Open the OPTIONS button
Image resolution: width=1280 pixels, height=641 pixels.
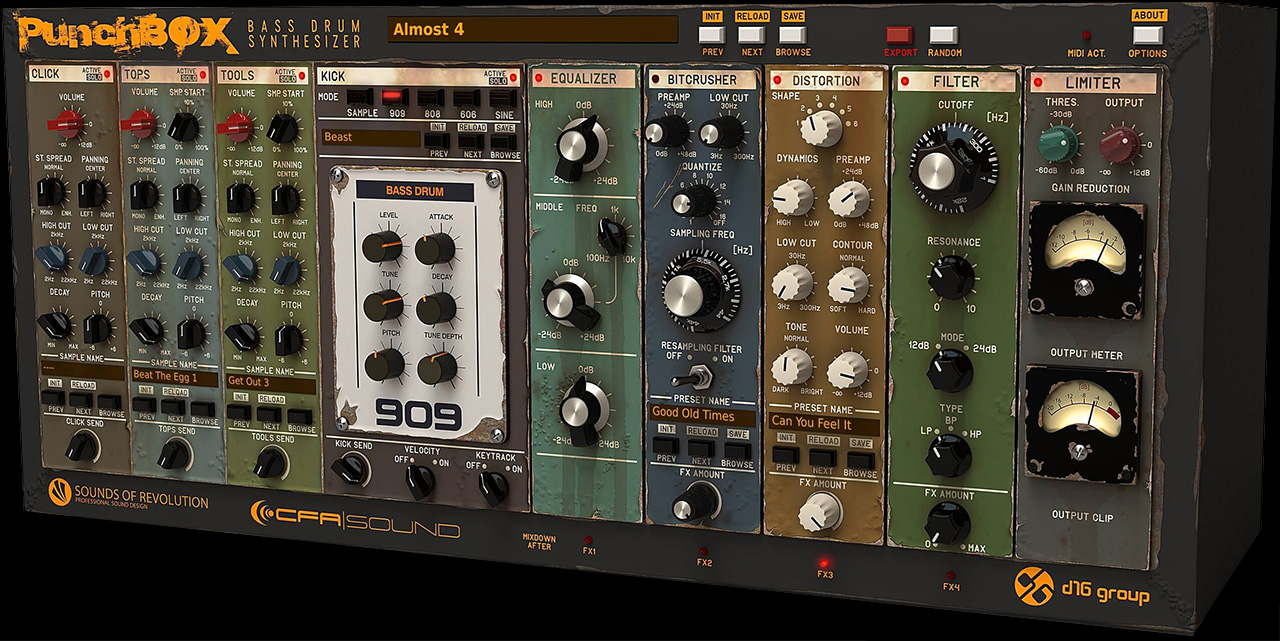[x=1147, y=35]
